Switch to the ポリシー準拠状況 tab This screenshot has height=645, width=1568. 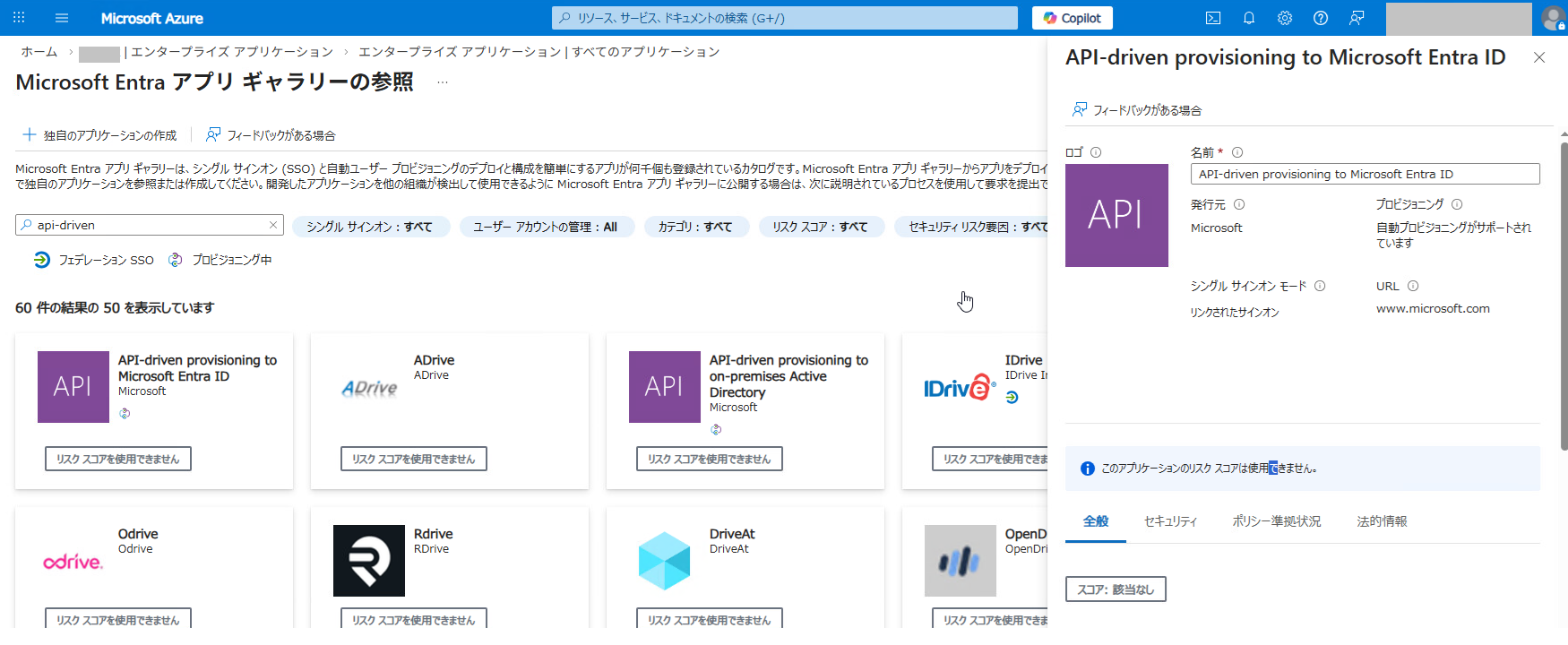(x=1276, y=521)
